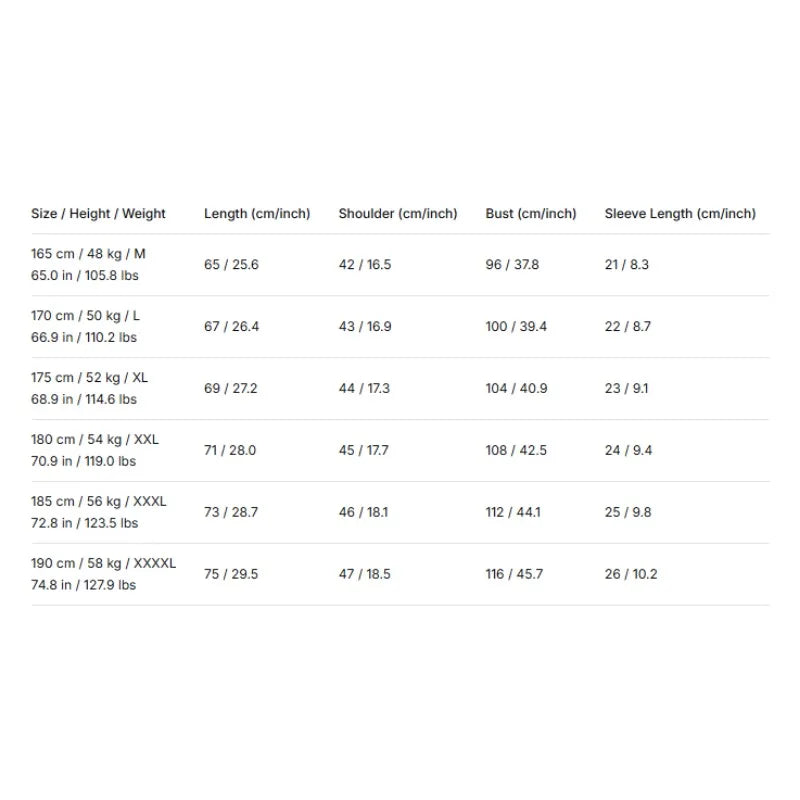The height and width of the screenshot is (800, 800).
Task: Click the Bust (cm/inch) header
Action: (x=531, y=213)
